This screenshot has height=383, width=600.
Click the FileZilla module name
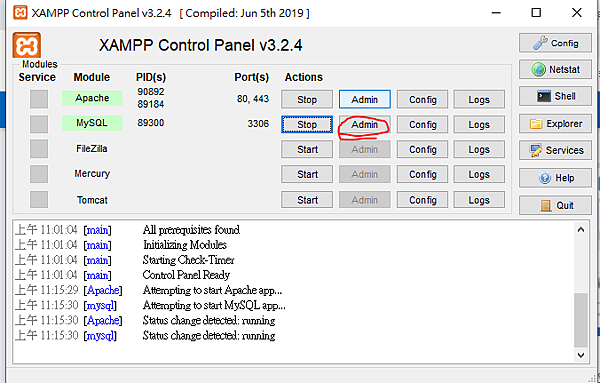click(x=92, y=148)
